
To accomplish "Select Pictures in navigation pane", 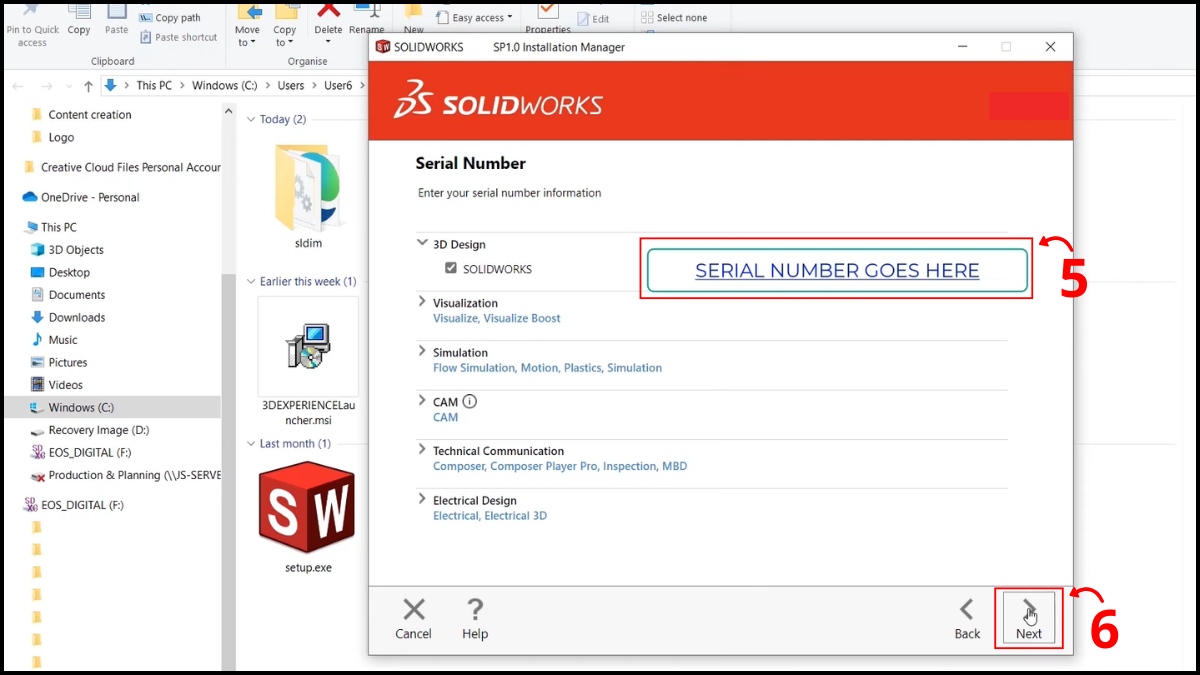I will (x=58, y=362).
